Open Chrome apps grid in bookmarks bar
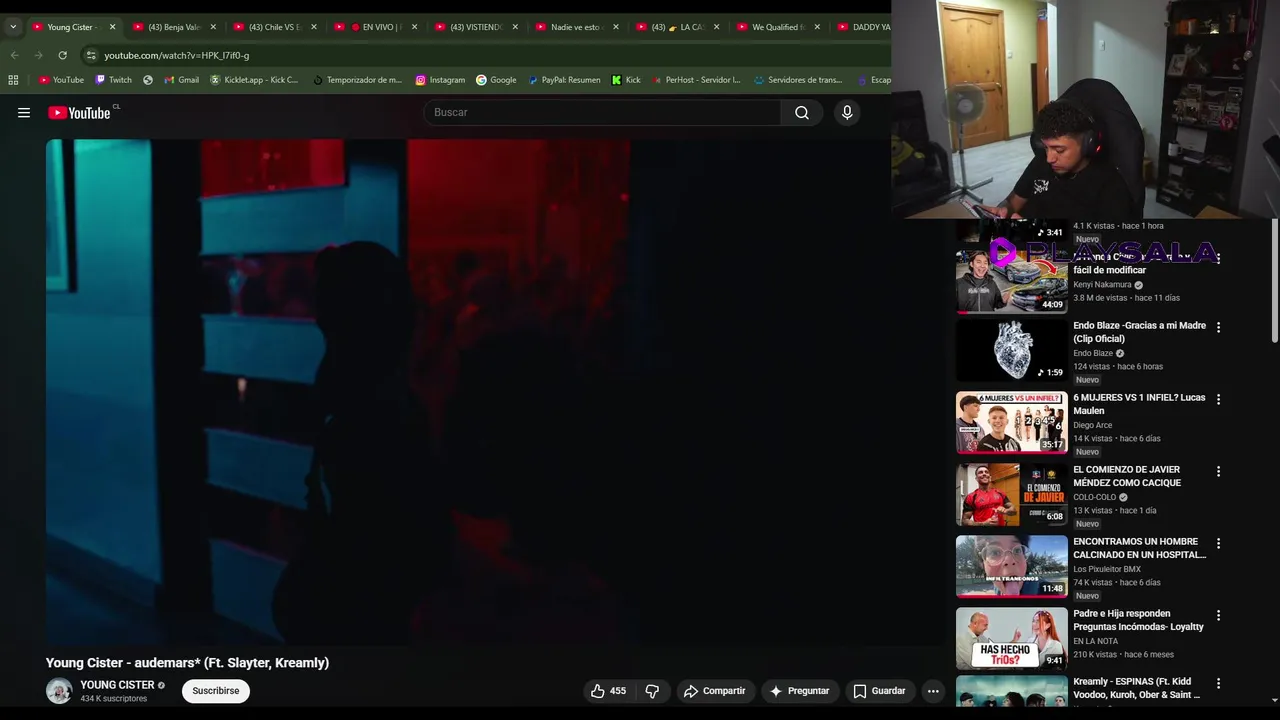Image resolution: width=1280 pixels, height=720 pixels. tap(13, 80)
